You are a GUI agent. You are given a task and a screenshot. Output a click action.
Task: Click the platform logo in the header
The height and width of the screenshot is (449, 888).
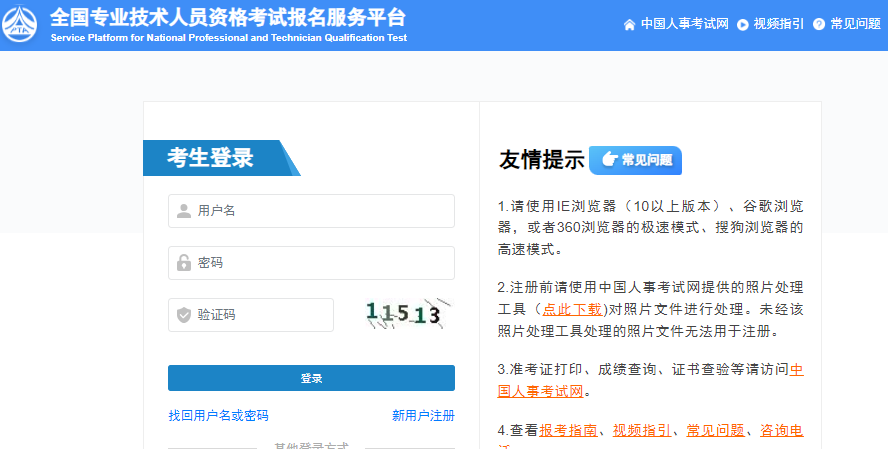(22, 25)
